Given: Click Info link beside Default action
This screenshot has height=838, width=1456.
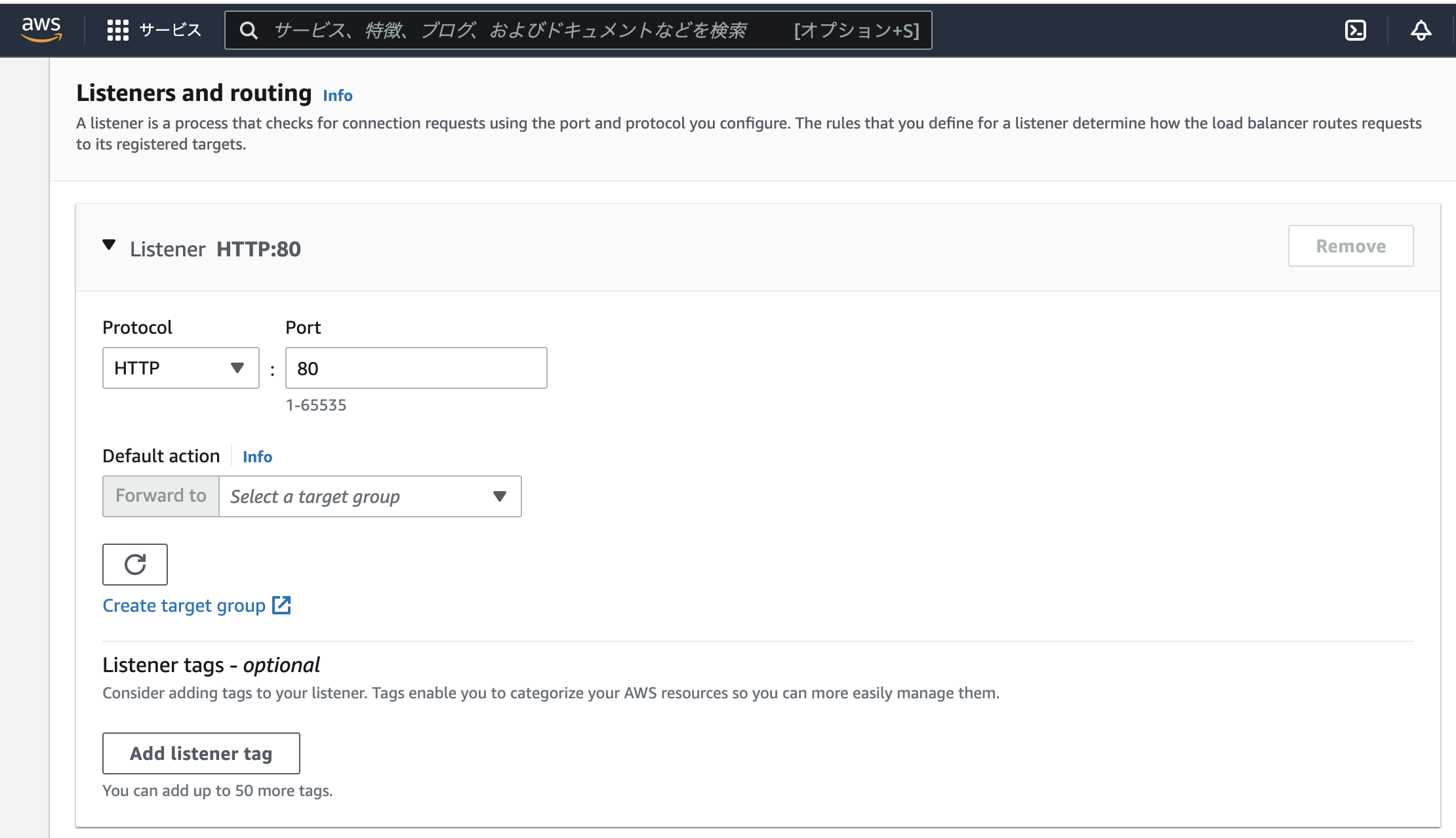Looking at the screenshot, I should pos(257,456).
